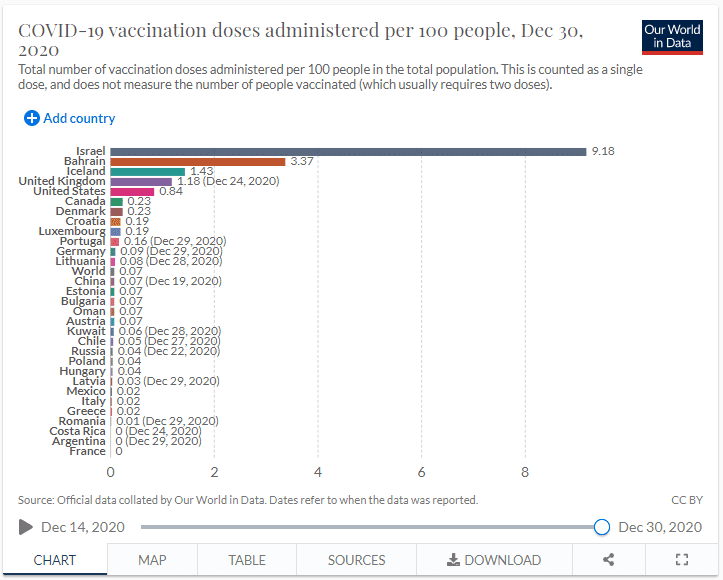This screenshot has height=580, width=723.
Task: Click the United Kingdom purple bar
Action: tap(141, 182)
